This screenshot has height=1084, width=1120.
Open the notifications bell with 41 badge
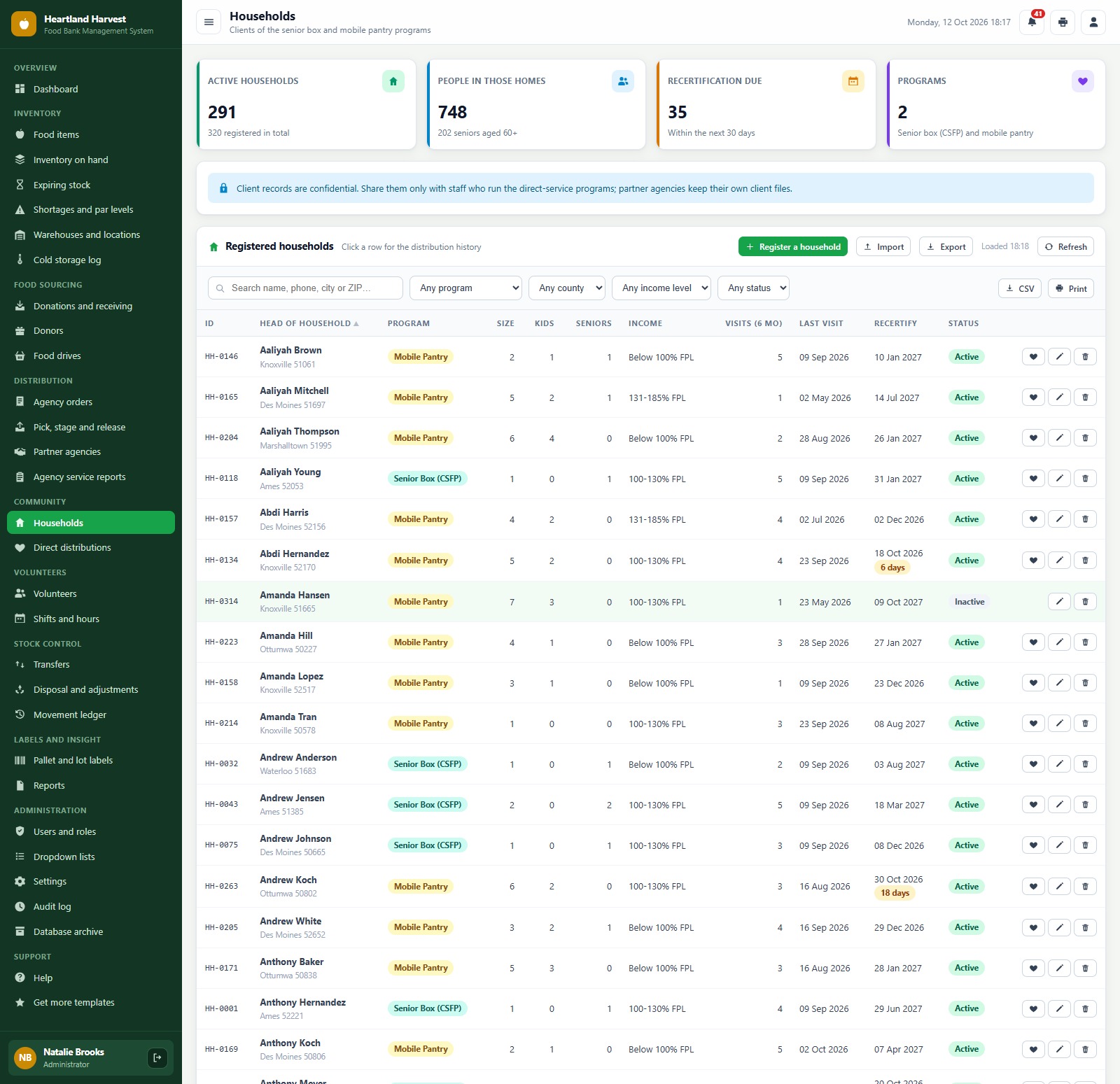click(1032, 22)
